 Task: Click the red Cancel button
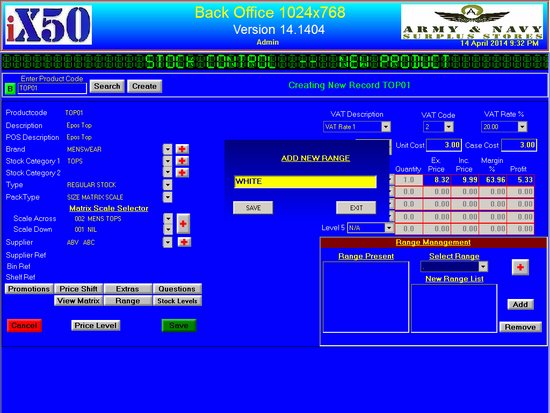(24, 325)
